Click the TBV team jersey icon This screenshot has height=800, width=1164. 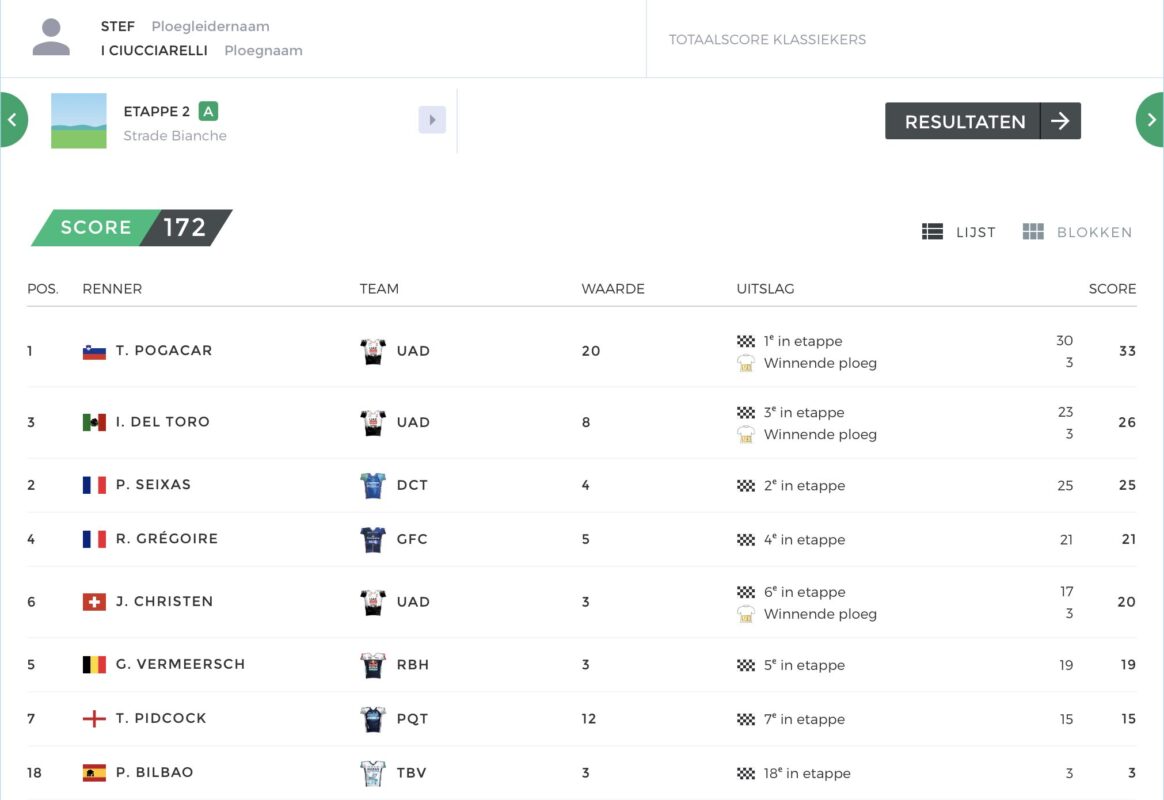pyautogui.click(x=373, y=773)
